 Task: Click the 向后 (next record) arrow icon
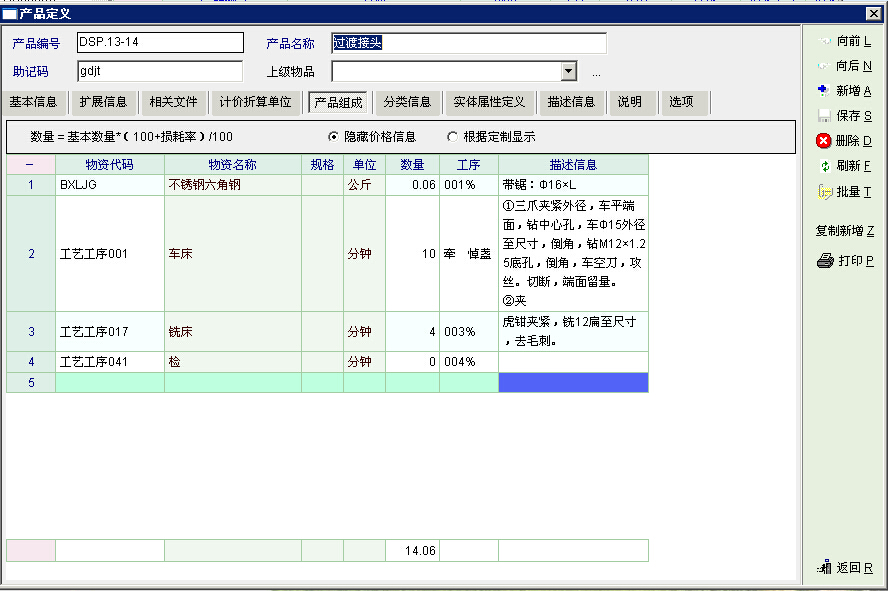pos(825,66)
